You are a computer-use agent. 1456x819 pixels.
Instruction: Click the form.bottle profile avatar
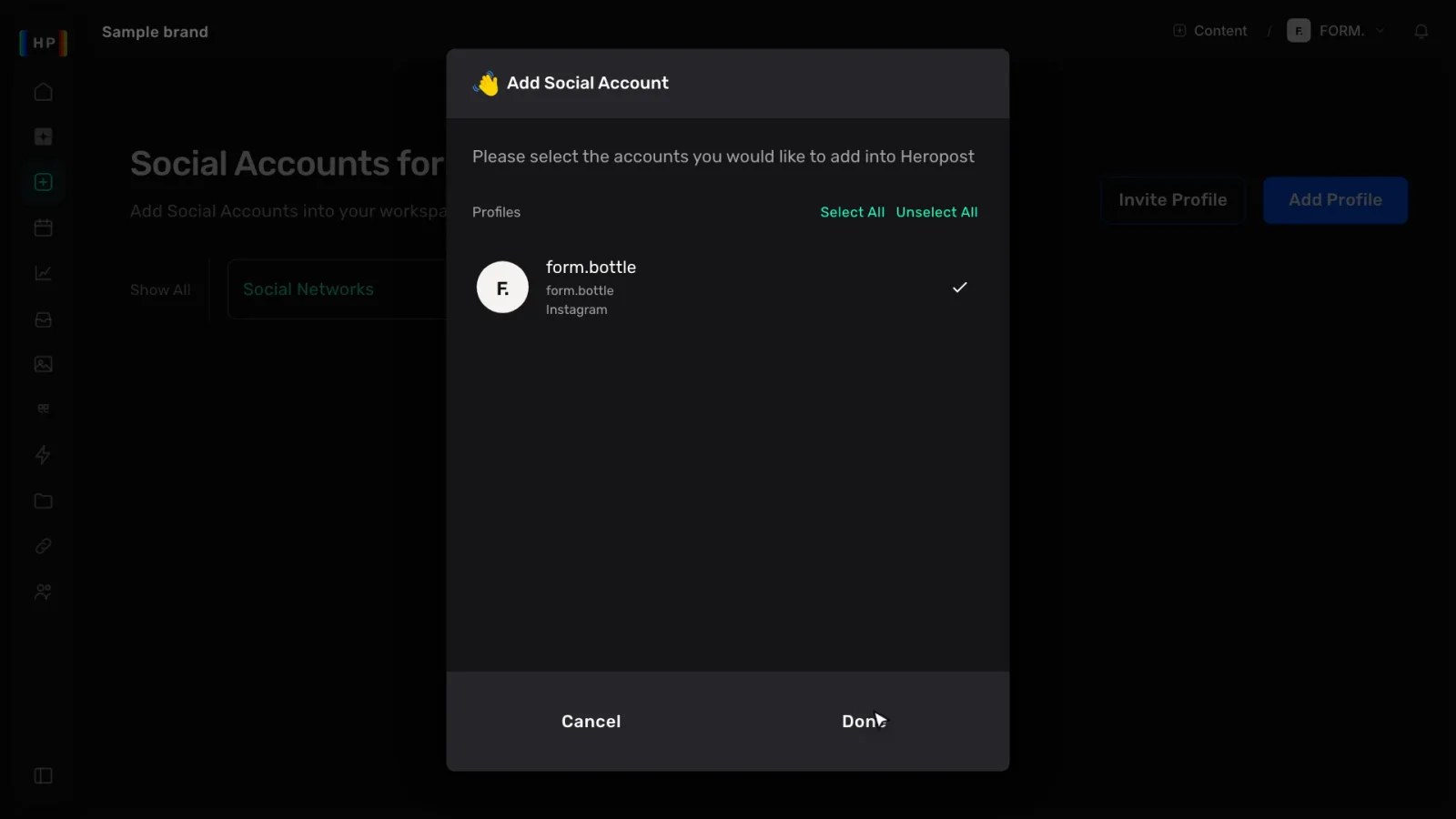[x=502, y=288]
